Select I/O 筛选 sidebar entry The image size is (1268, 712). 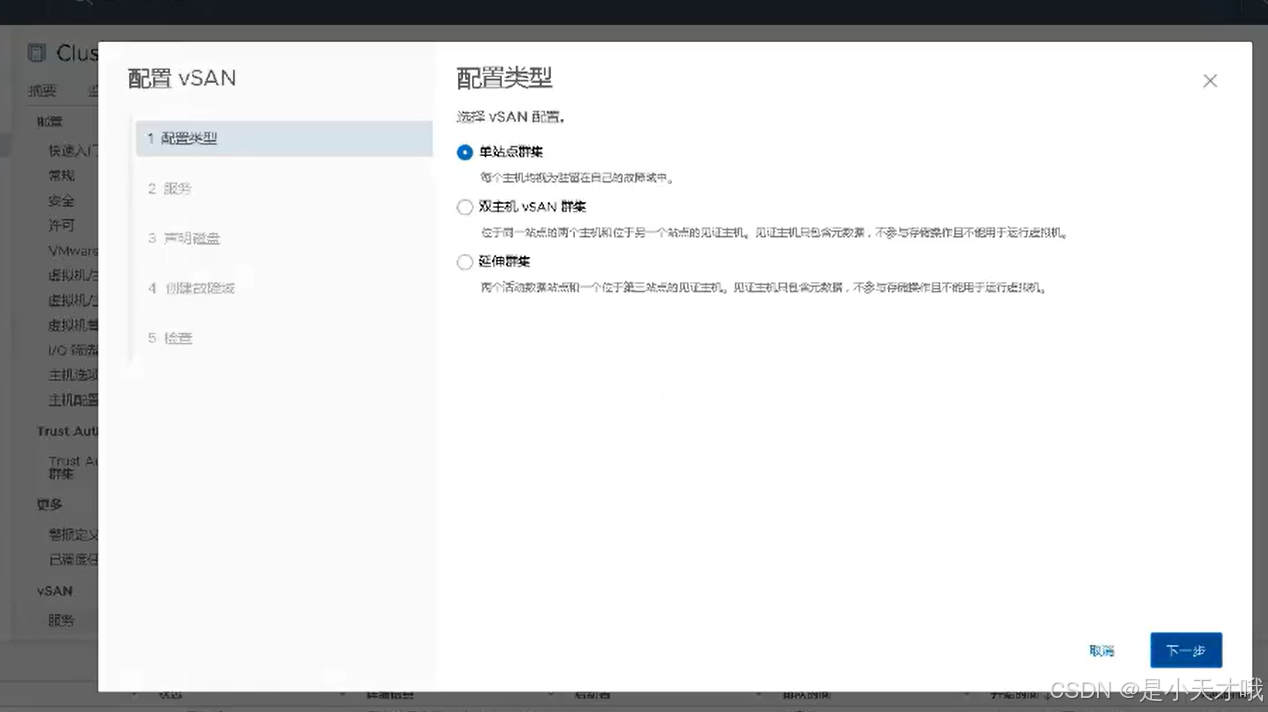pos(73,350)
